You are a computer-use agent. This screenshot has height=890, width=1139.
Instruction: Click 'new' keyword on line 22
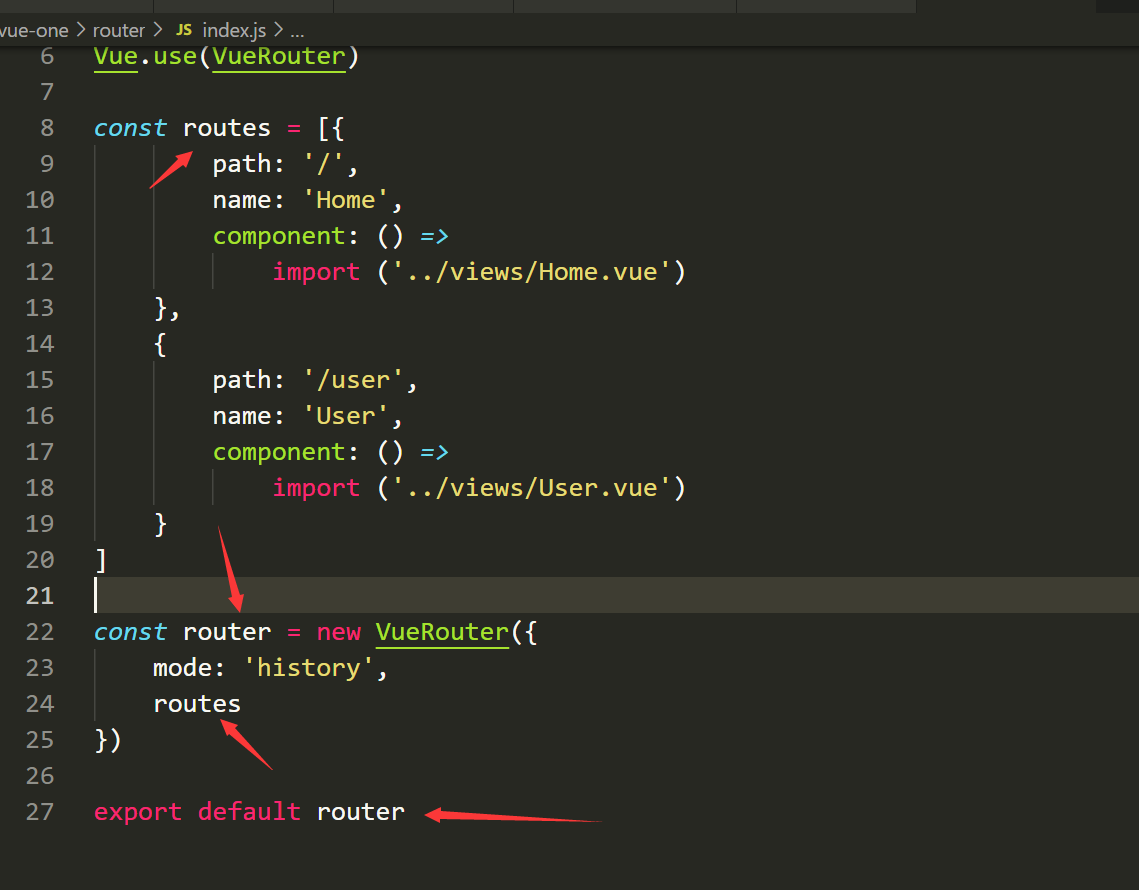pos(339,632)
